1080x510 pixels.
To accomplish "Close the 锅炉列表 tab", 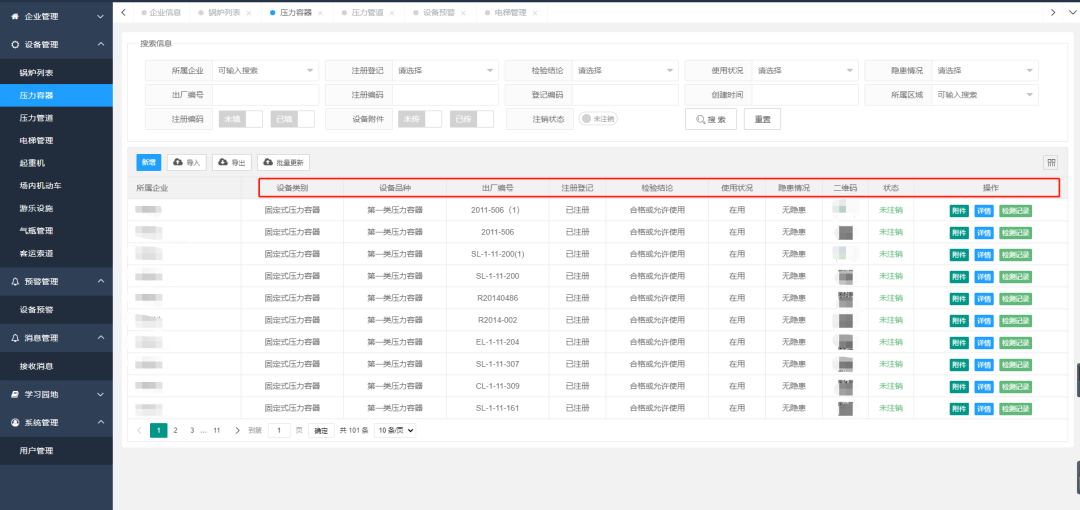I will click(249, 13).
